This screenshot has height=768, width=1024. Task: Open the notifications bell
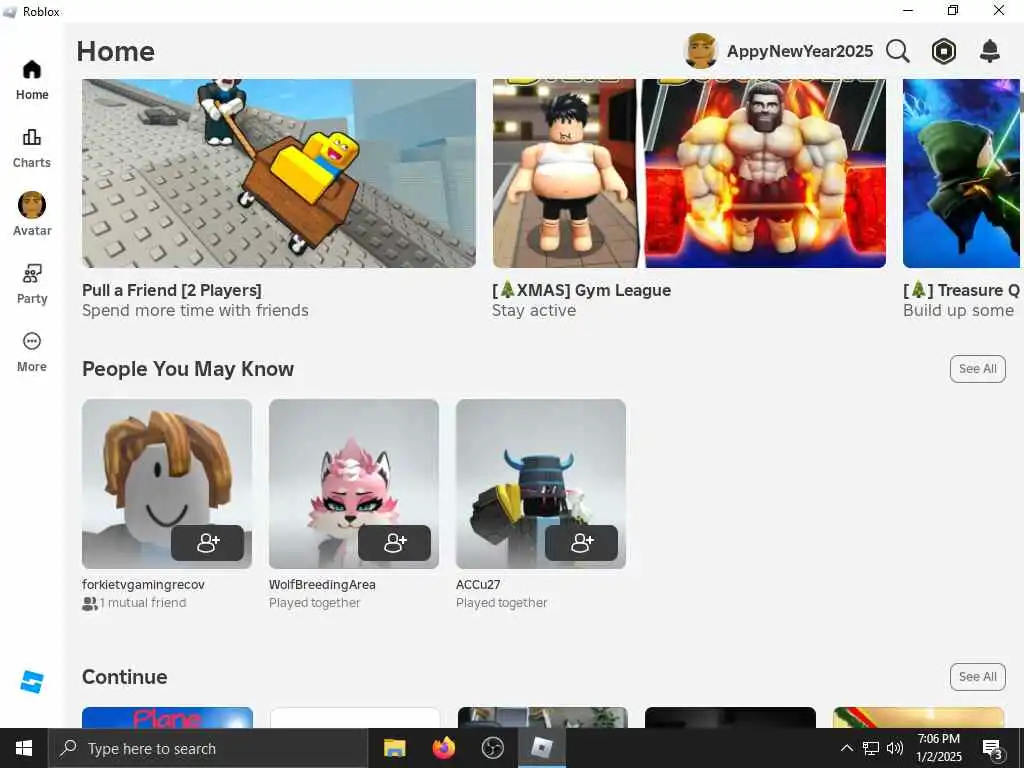coord(990,51)
